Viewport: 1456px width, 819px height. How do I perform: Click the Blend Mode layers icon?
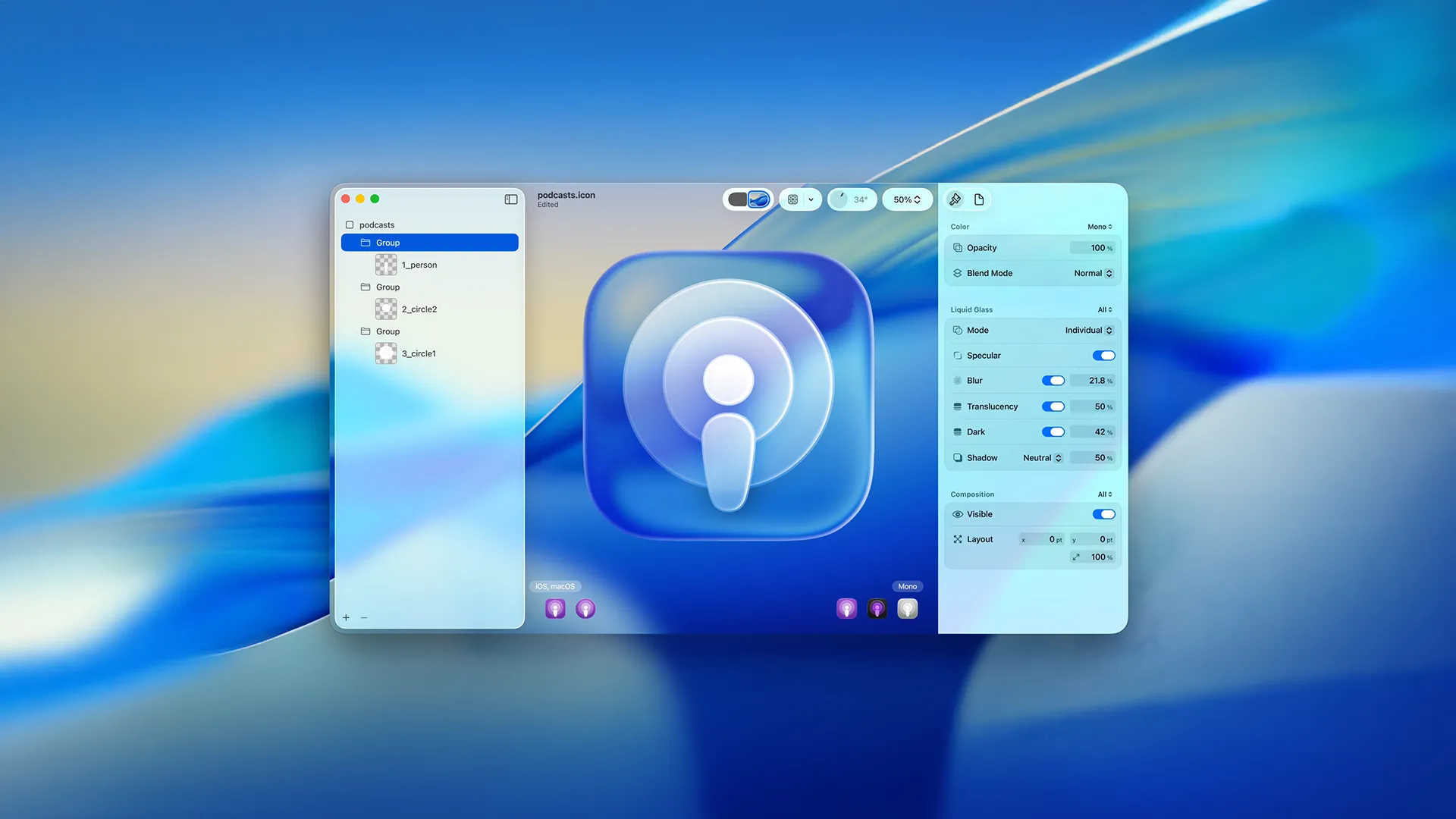(958, 273)
